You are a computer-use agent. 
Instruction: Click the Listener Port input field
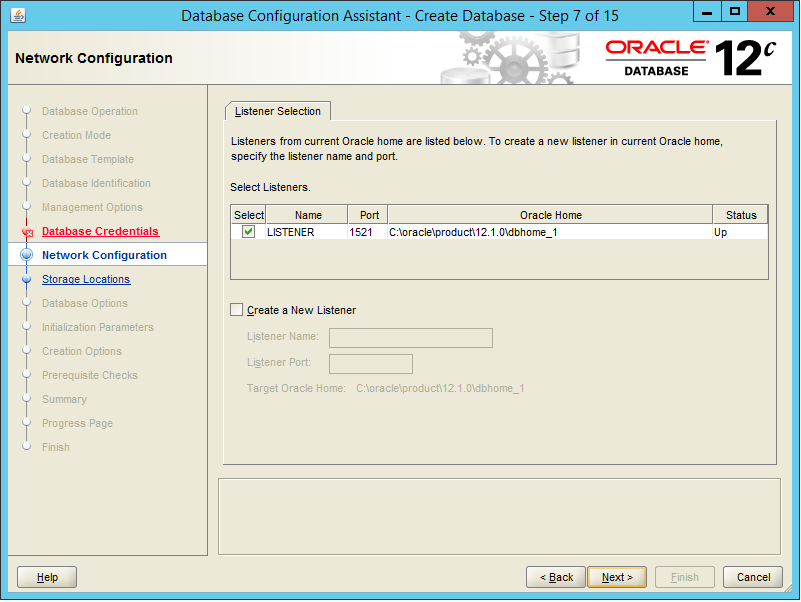[371, 364]
